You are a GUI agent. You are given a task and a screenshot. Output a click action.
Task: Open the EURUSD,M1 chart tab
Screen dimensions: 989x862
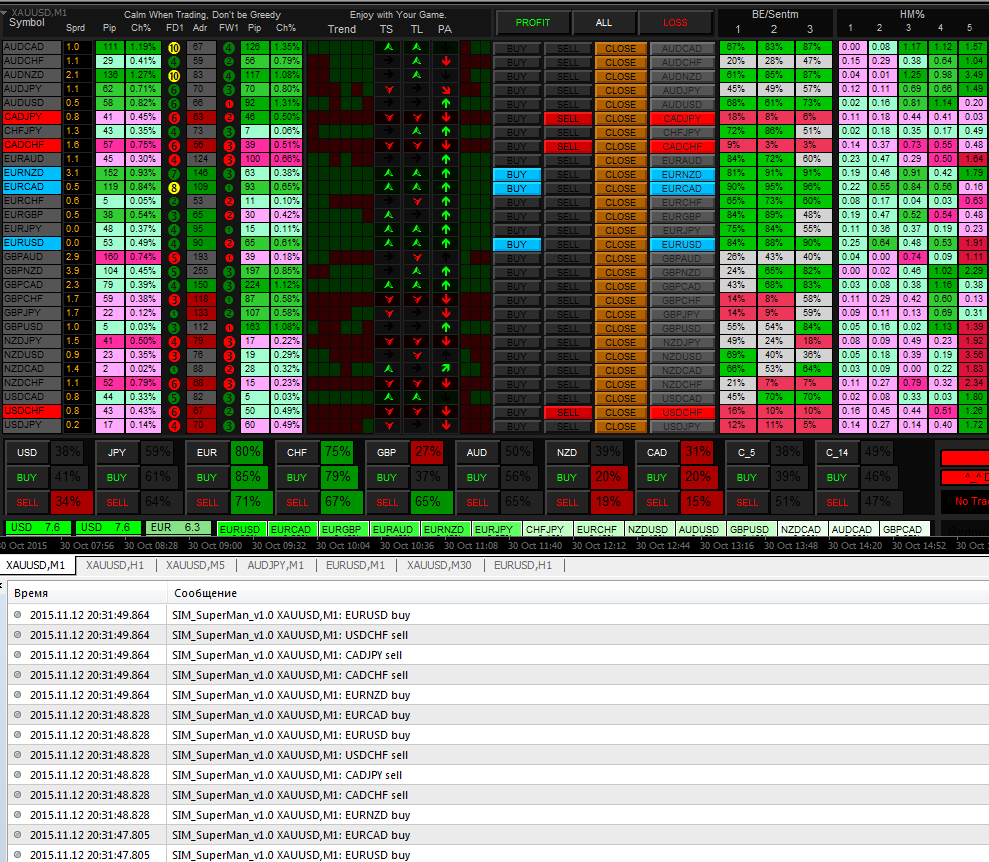pyautogui.click(x=355, y=566)
